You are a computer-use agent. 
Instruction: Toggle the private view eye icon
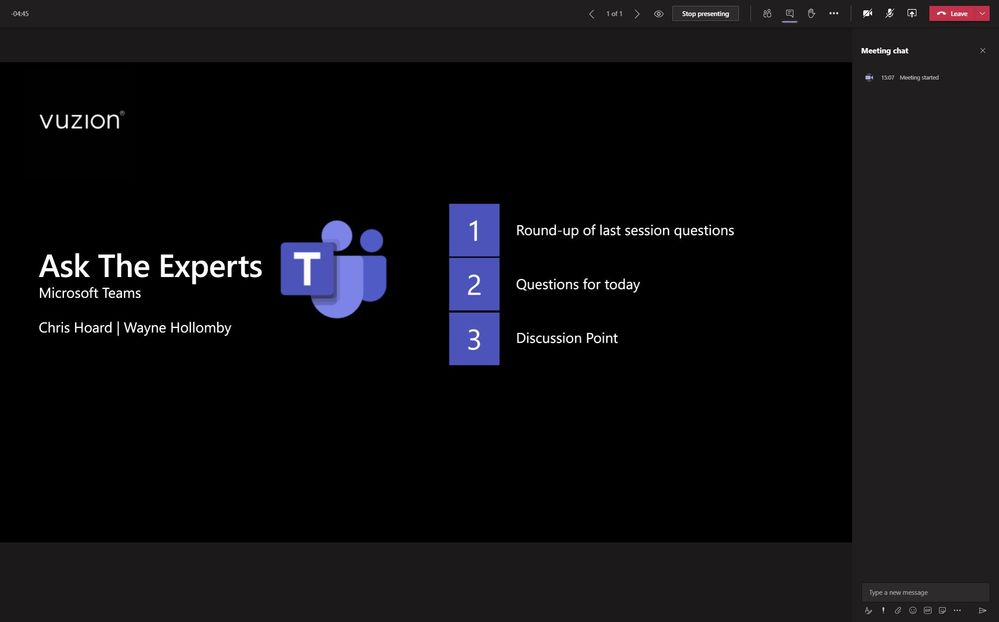point(659,13)
